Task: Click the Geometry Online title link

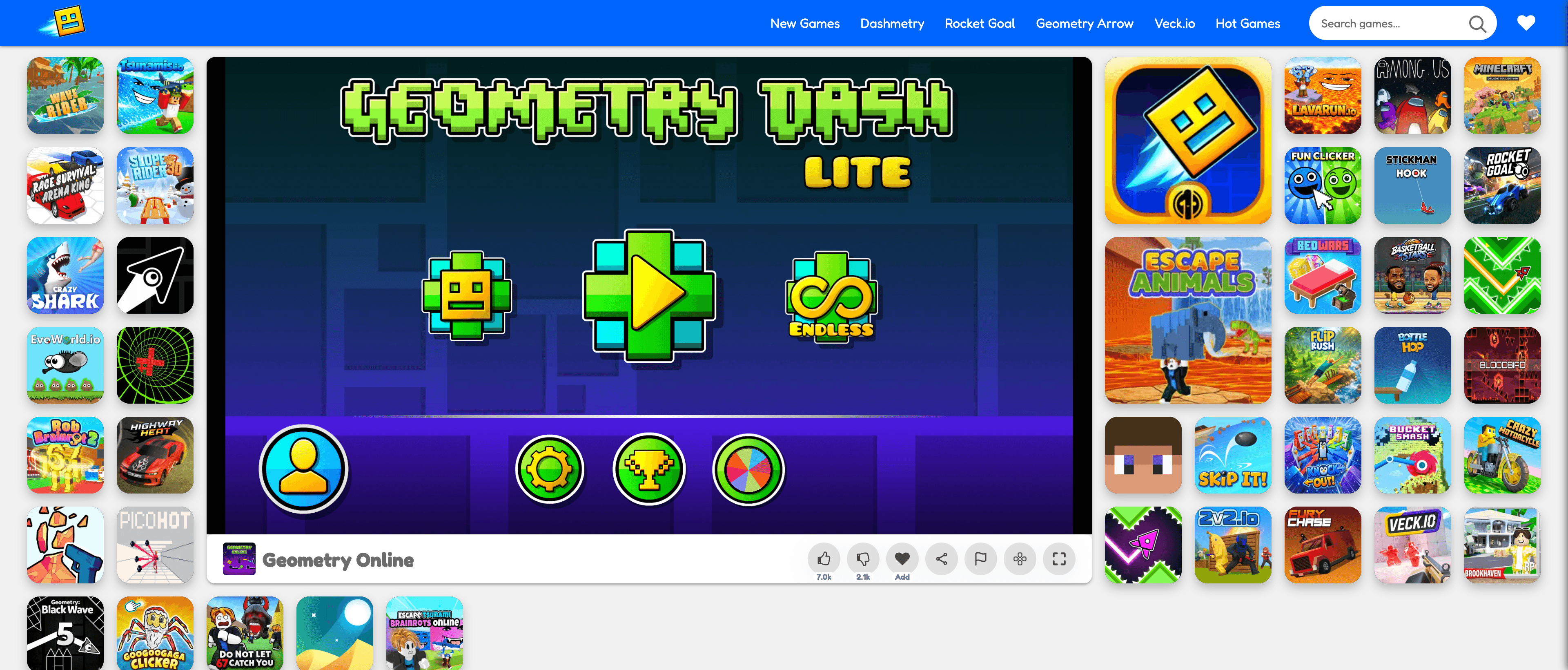Action: [x=338, y=560]
